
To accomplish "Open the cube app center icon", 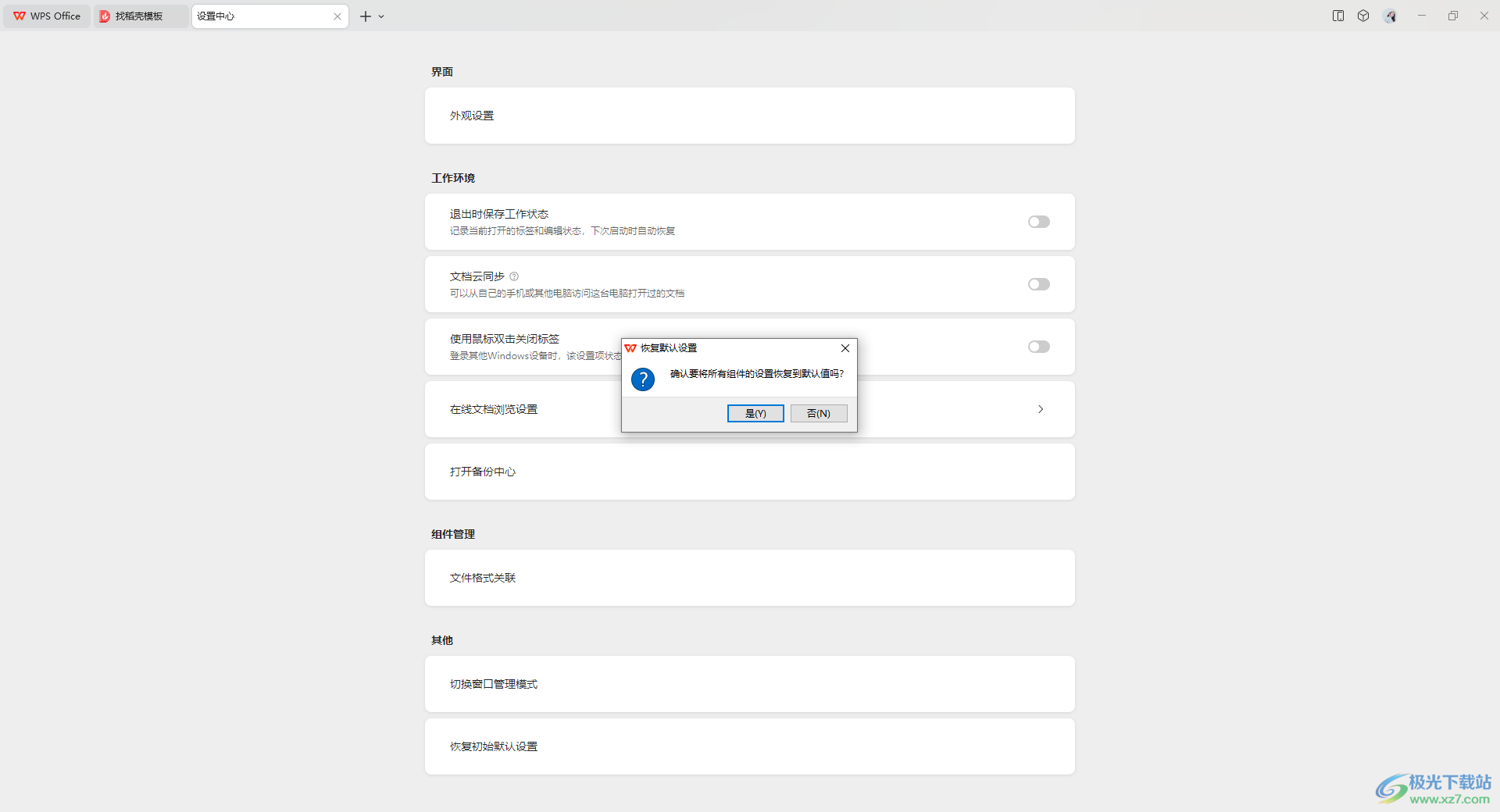I will (1363, 16).
